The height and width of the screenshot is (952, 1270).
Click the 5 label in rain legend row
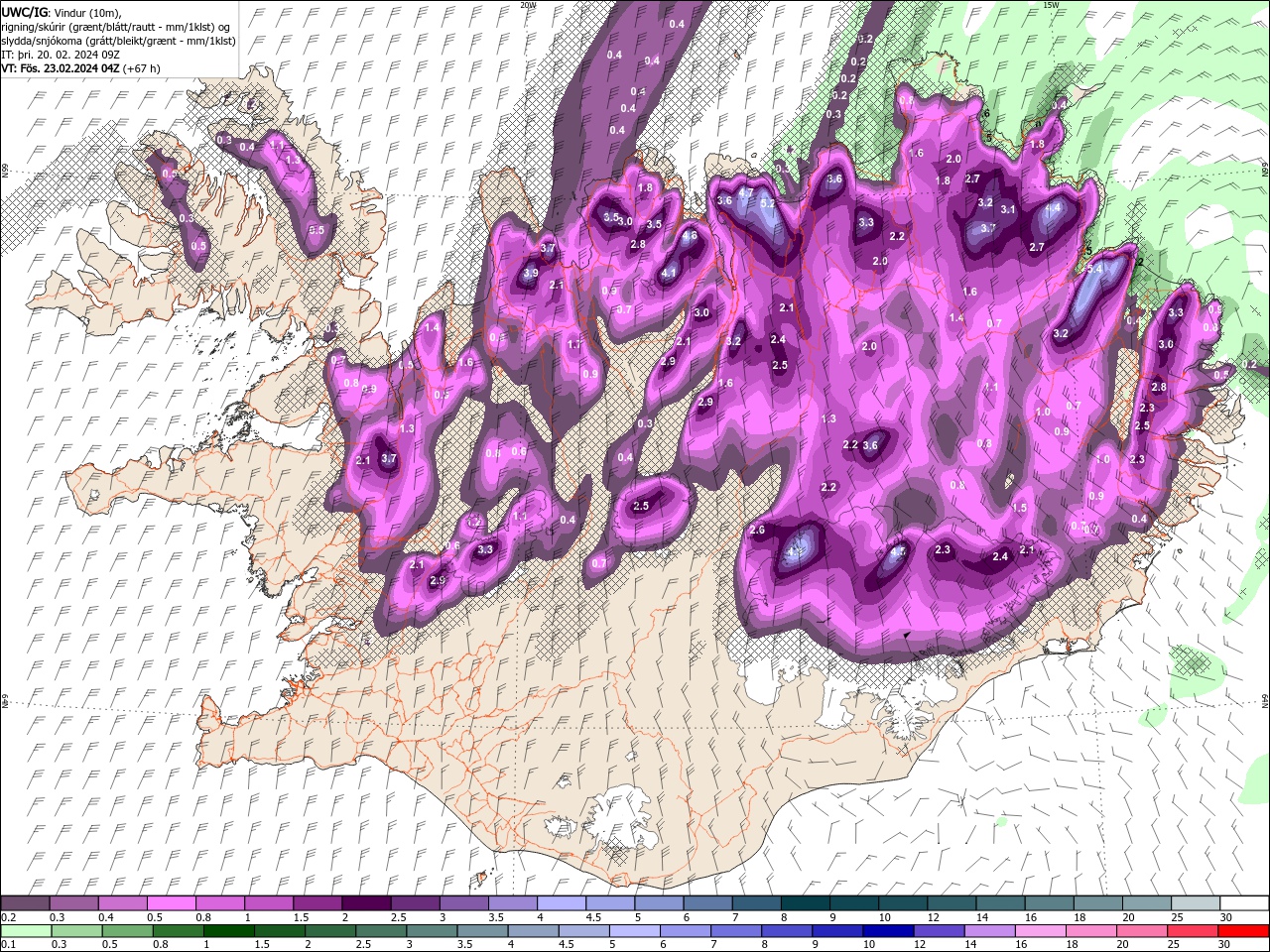611,945
